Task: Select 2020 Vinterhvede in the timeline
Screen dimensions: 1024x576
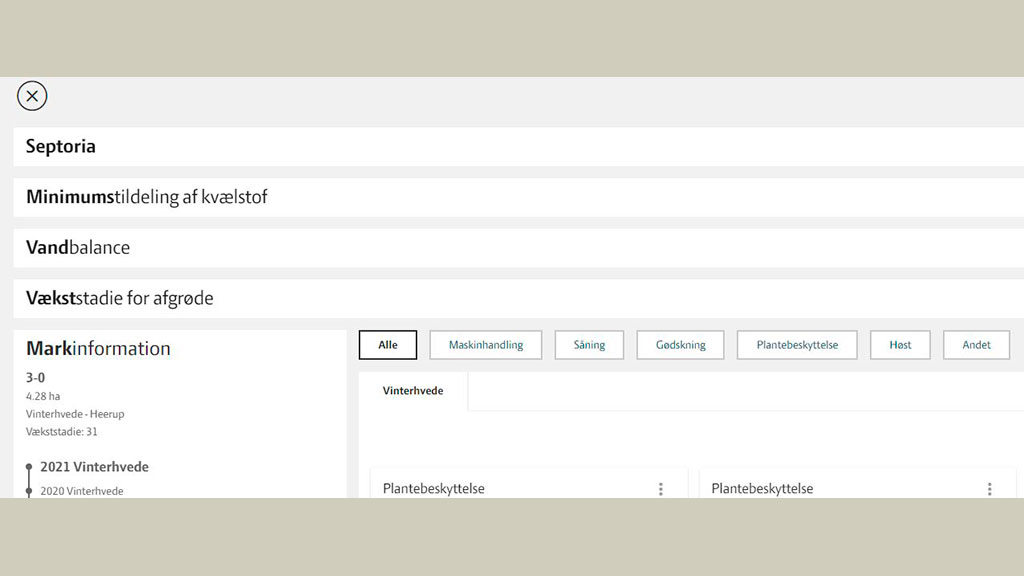Action: click(x=82, y=491)
